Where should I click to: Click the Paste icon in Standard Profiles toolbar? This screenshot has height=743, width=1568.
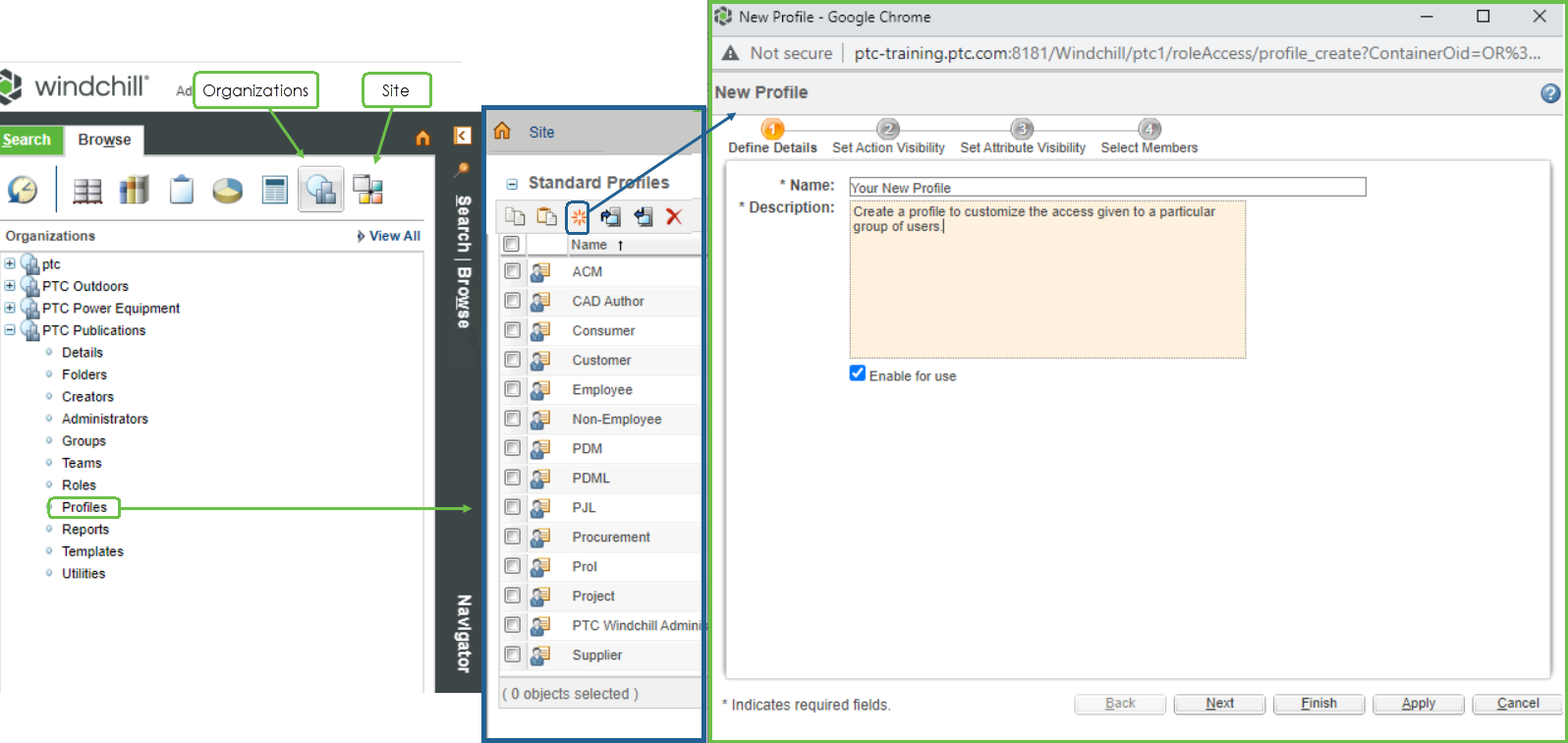(546, 216)
